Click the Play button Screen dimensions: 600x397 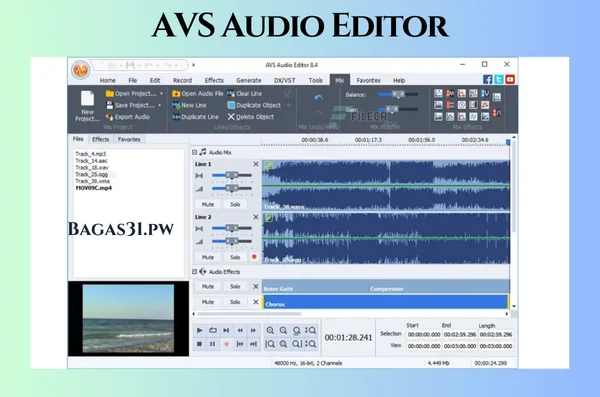[x=199, y=330]
